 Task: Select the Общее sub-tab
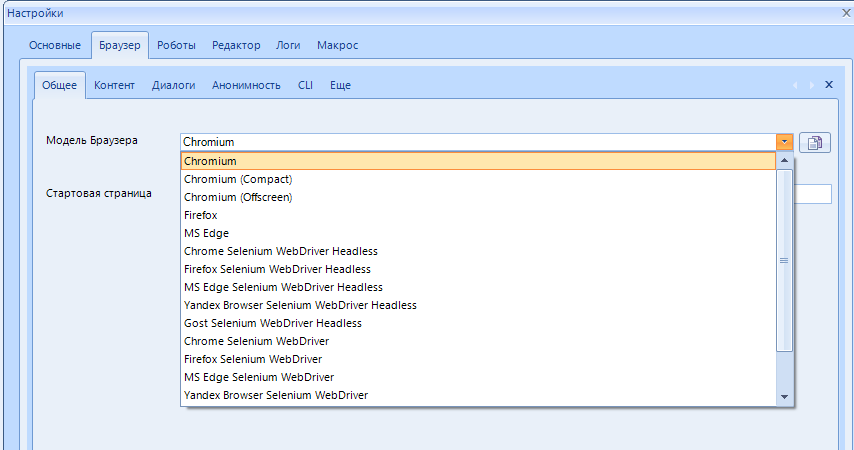pos(59,85)
